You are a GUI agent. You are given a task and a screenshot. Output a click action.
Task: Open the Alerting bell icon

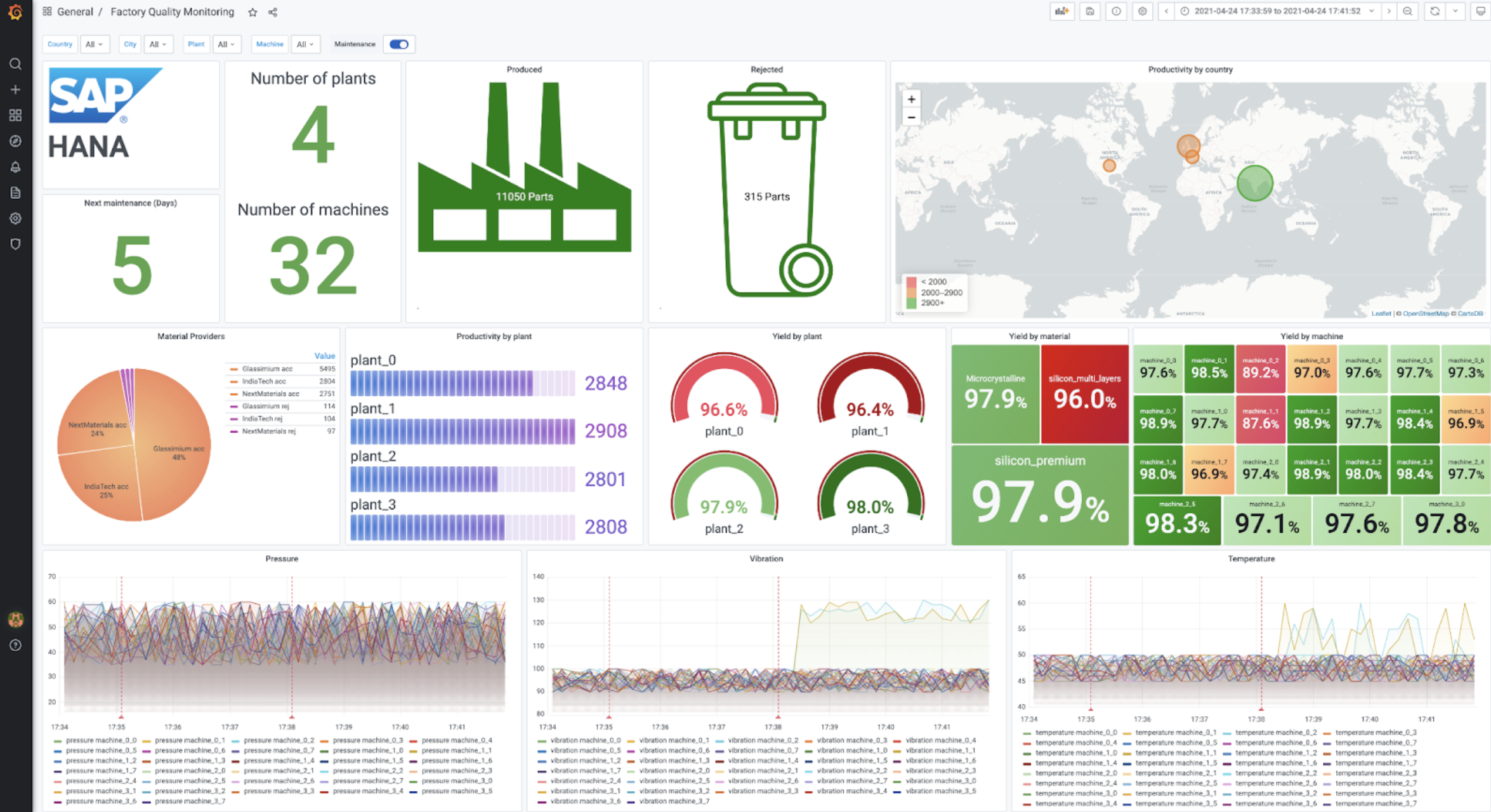[15, 167]
